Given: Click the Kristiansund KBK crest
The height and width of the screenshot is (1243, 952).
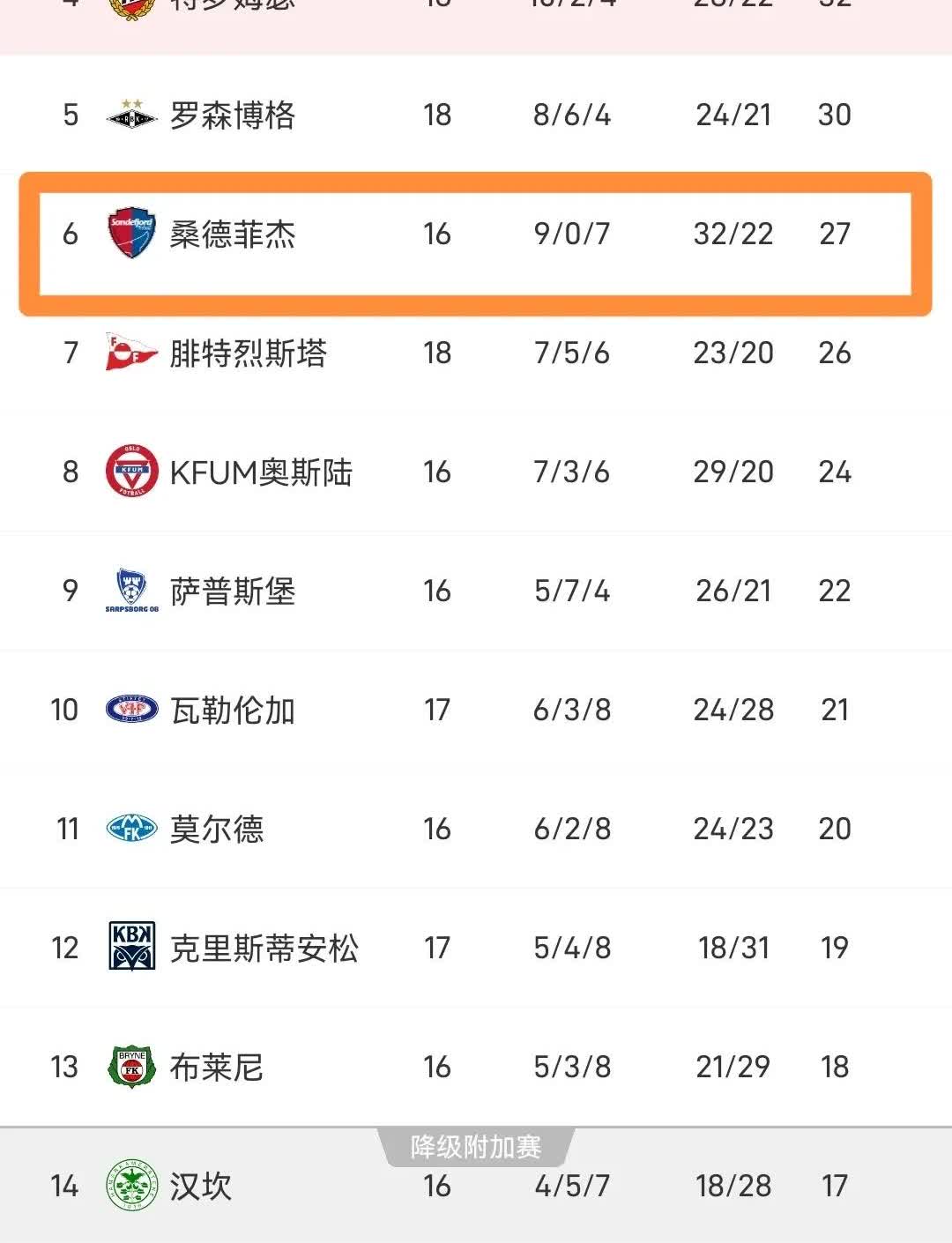Looking at the screenshot, I should (131, 947).
